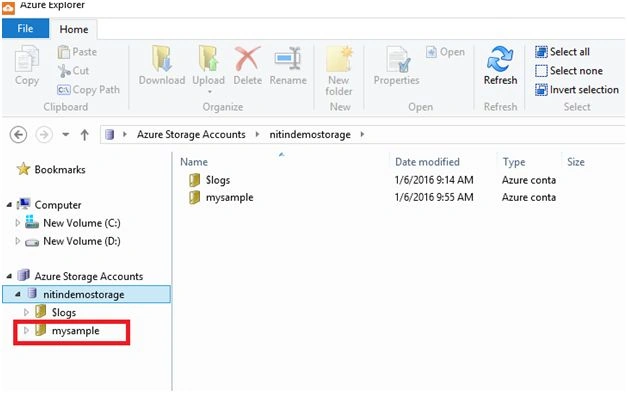627x393 pixels.
Task: Click Select none in ribbon
Action: (x=569, y=71)
